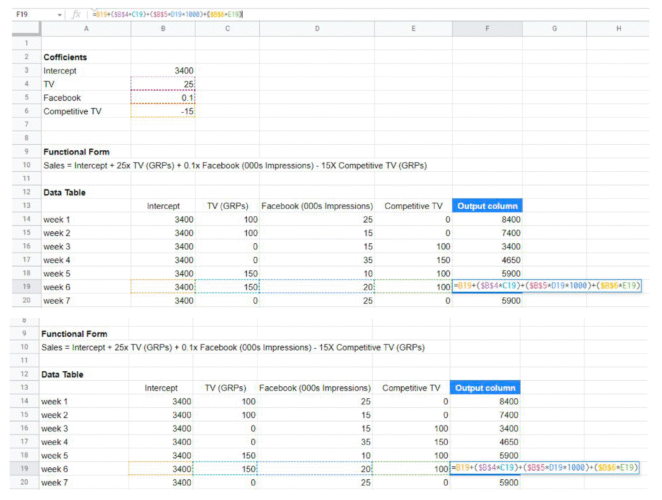
Task: Click week 4 output 4650 in upper sheet copy
Action: [x=511, y=260]
